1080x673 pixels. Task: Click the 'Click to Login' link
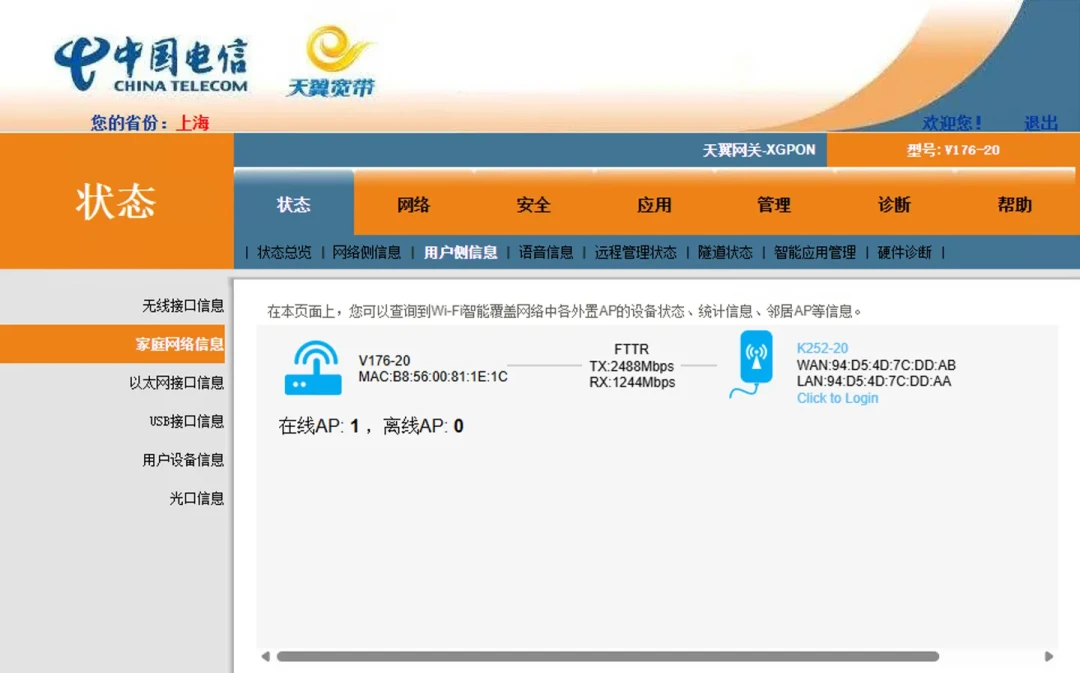pyautogui.click(x=838, y=398)
